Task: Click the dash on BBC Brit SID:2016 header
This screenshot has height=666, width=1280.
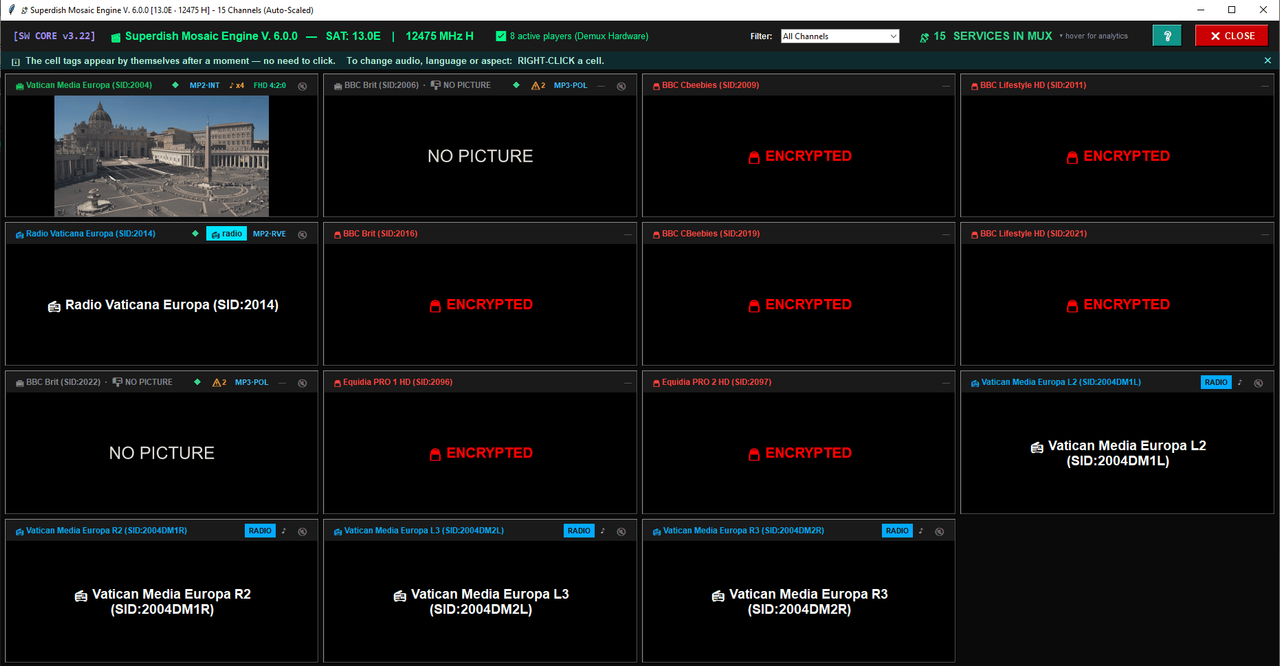Action: coord(628,234)
